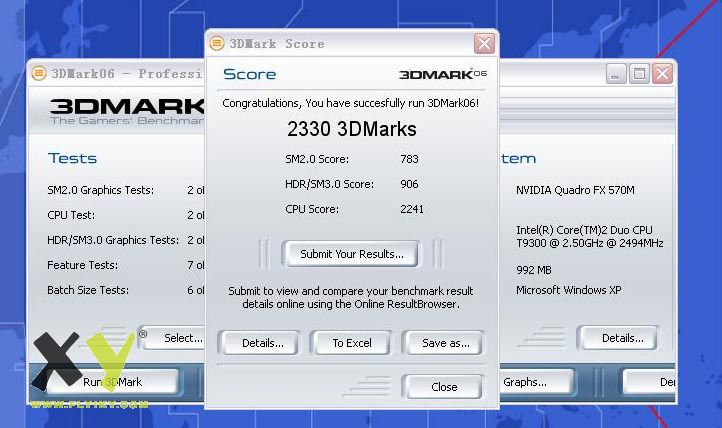Export score To Excel
Screen dimensions: 722x428
(352, 343)
